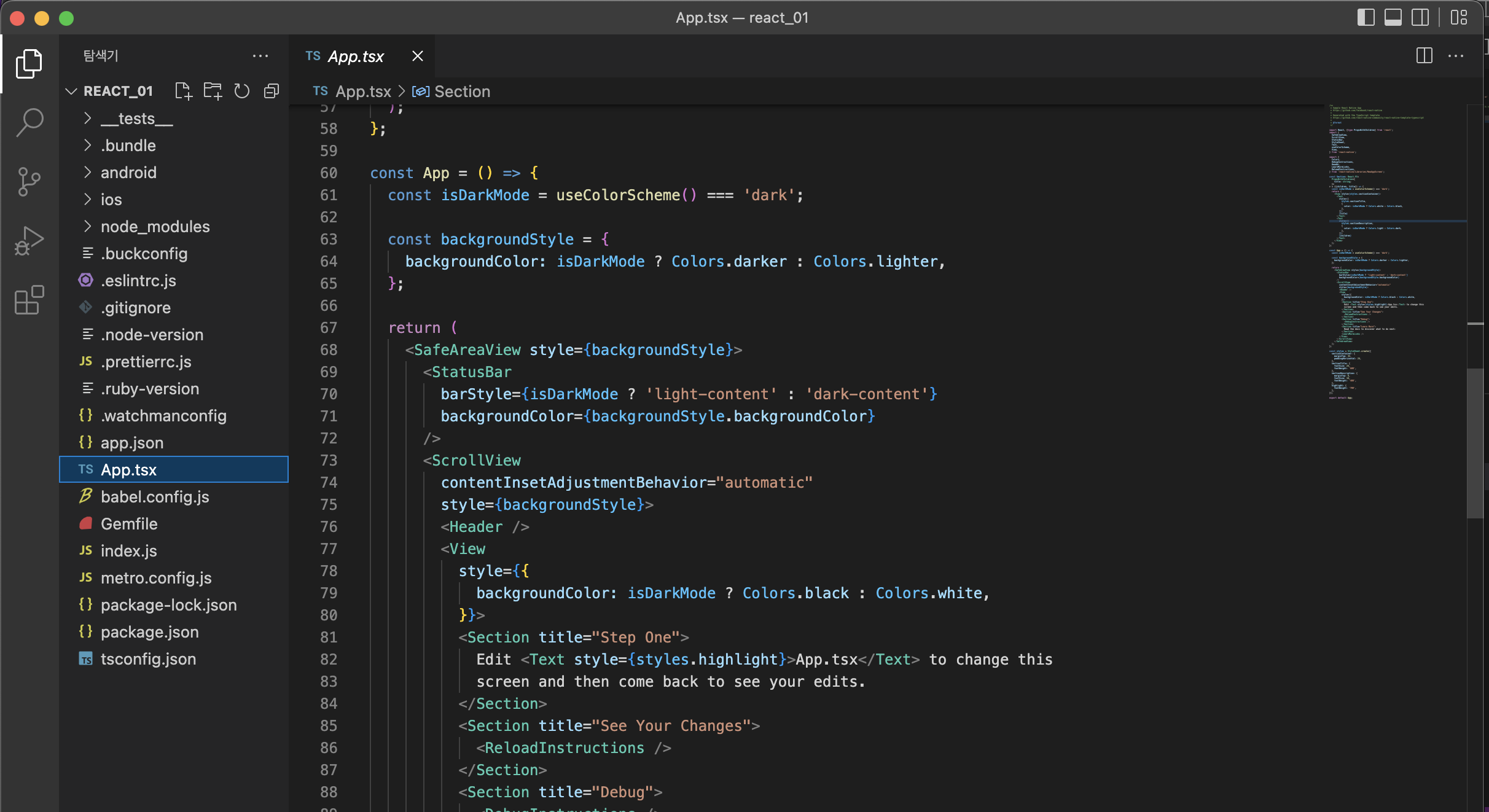The width and height of the screenshot is (1489, 812).
Task: Toggle the bottom panel visibility
Action: tap(1393, 18)
